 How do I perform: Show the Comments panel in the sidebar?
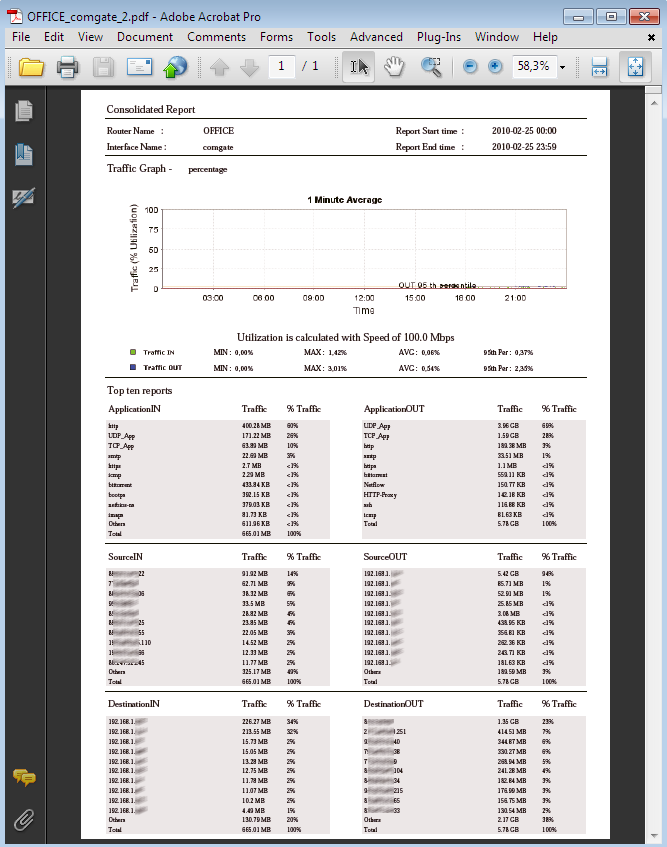pyautogui.click(x=24, y=777)
